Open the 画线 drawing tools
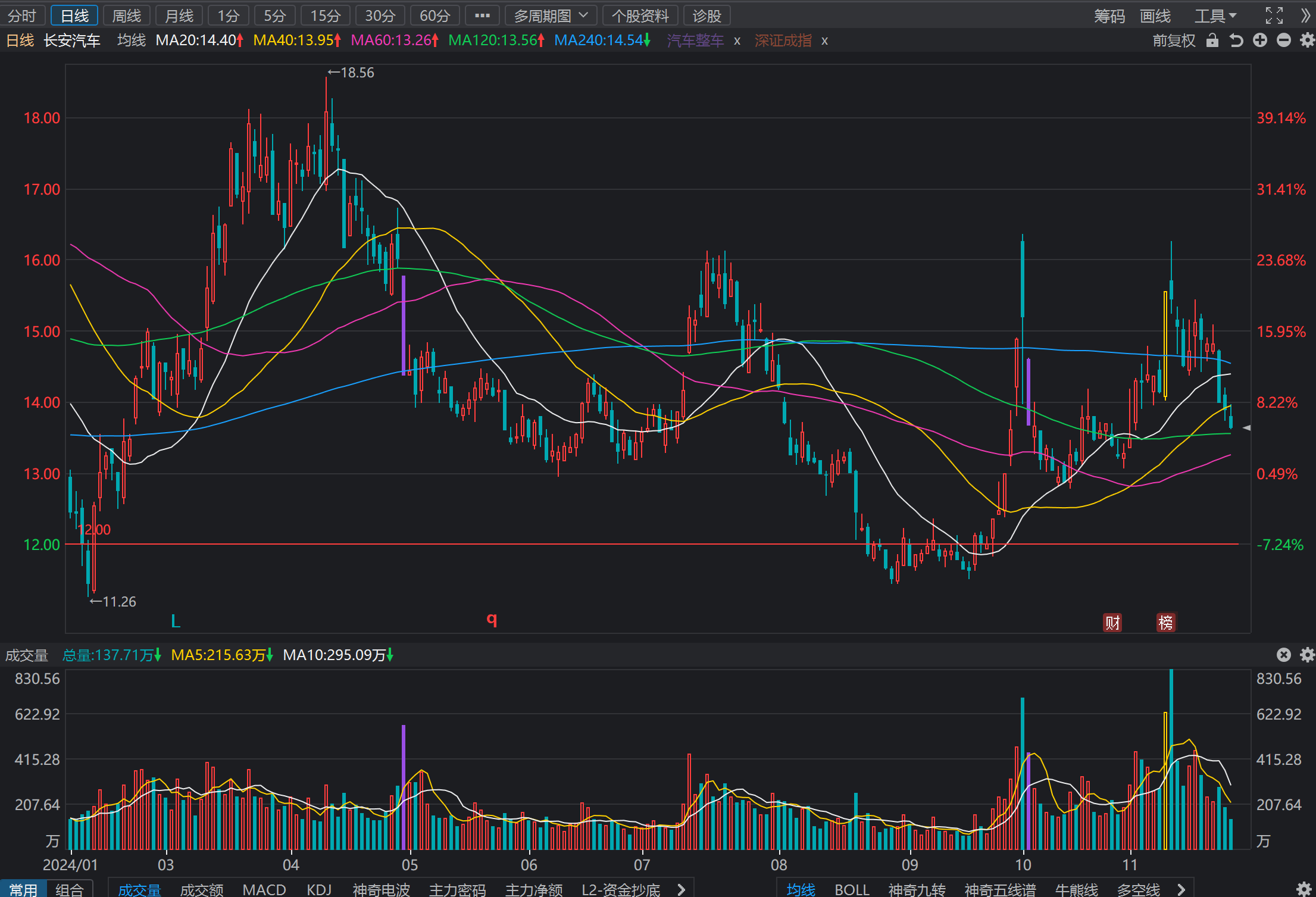This screenshot has width=1316, height=897. pos(1155,16)
